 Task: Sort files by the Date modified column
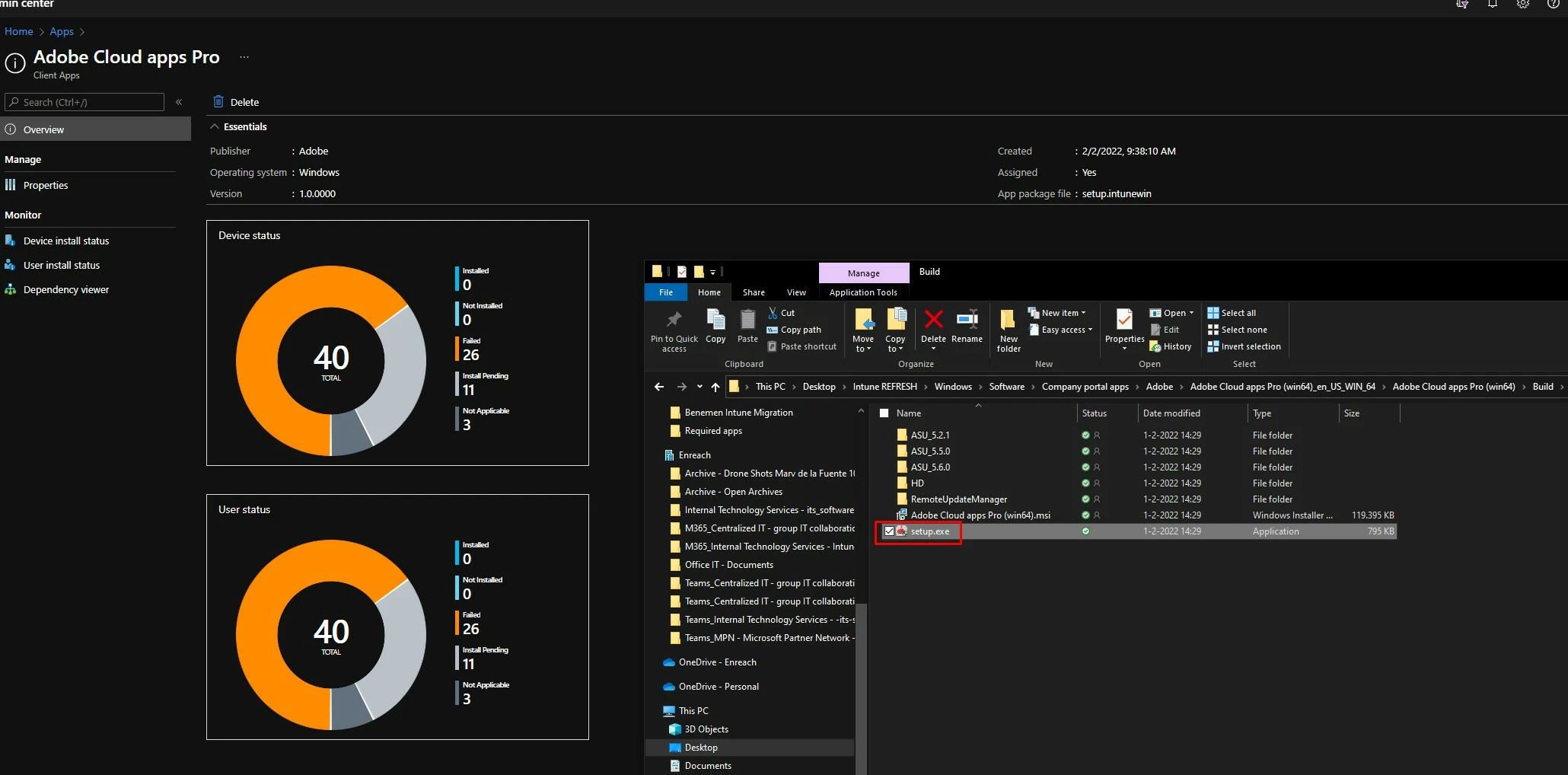click(1171, 413)
